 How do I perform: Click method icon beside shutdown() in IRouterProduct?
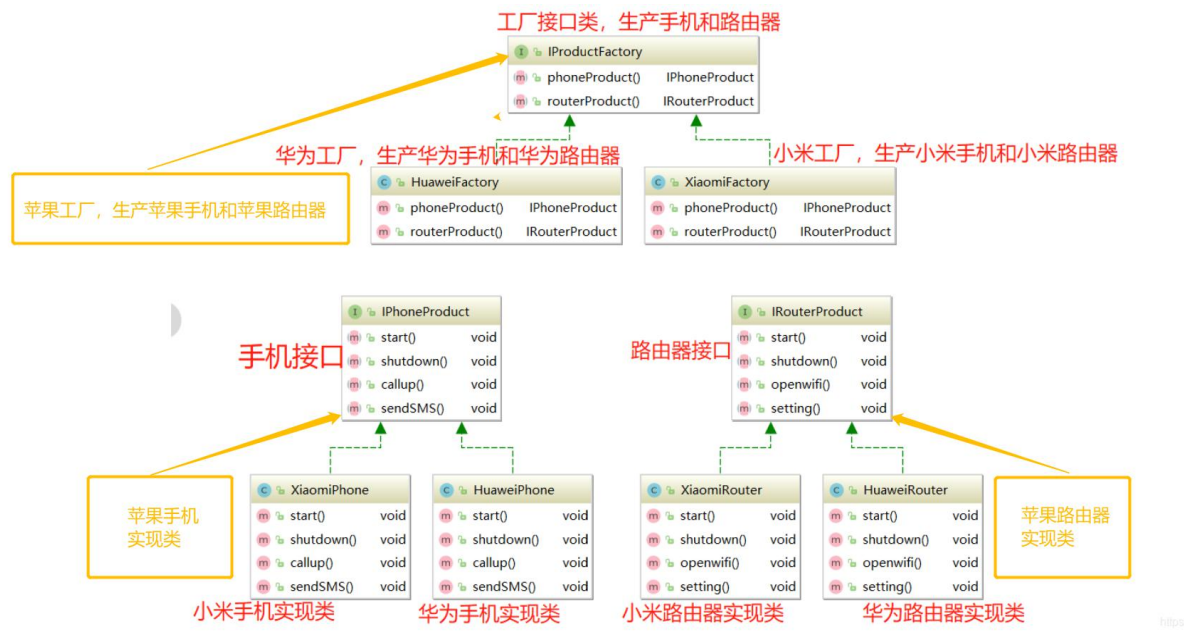745,362
